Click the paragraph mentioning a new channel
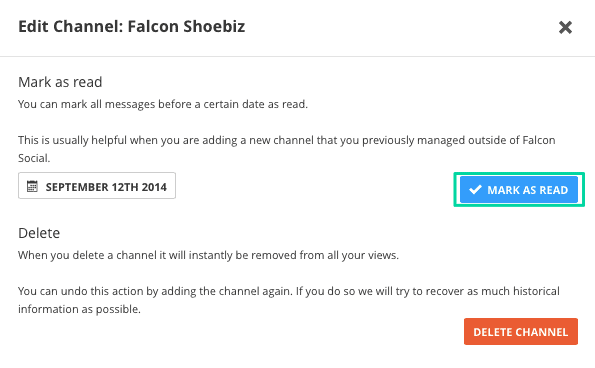Screen dimensions: 595x368 tap(286, 149)
